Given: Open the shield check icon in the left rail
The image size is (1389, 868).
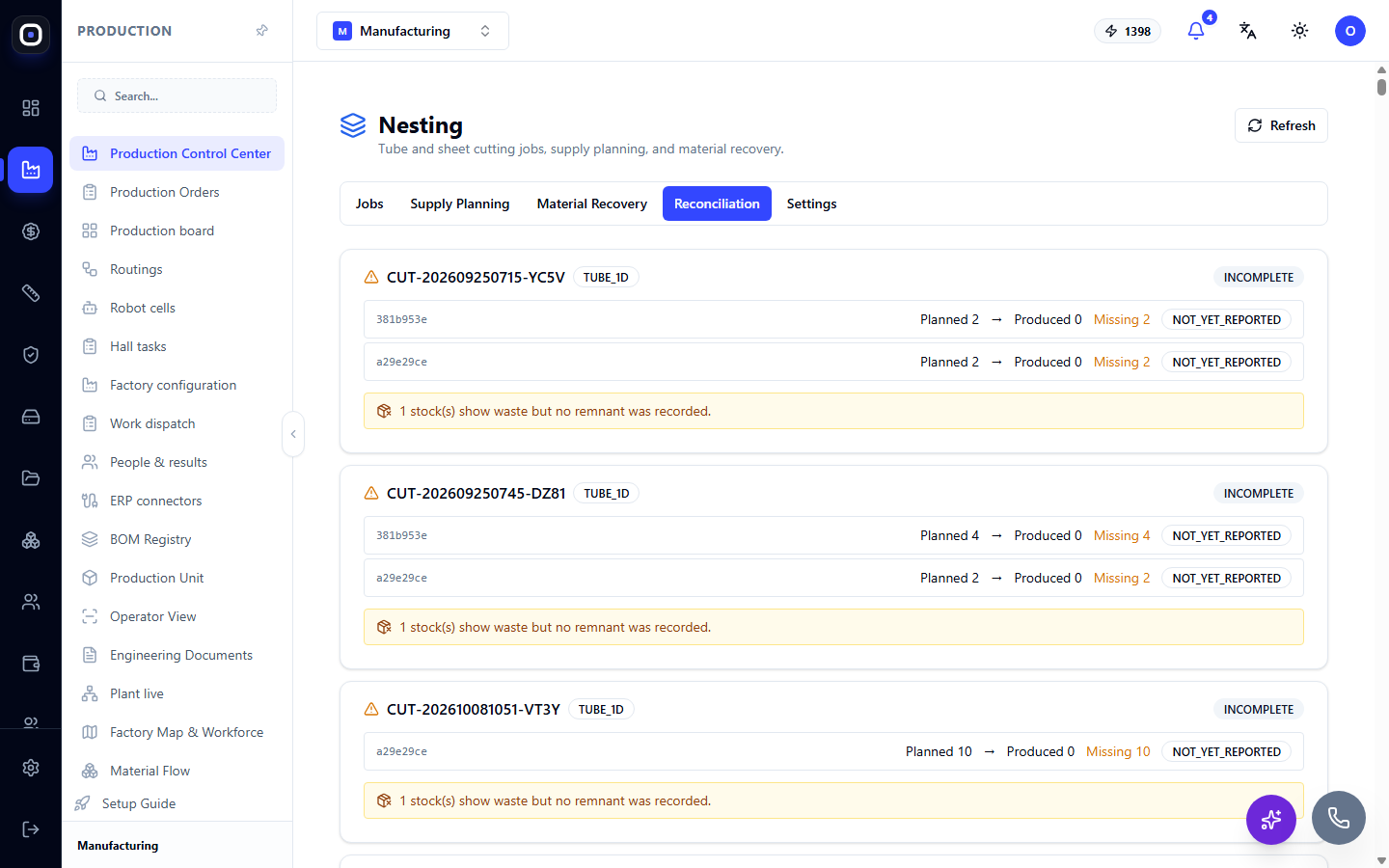Looking at the screenshot, I should pos(31,355).
